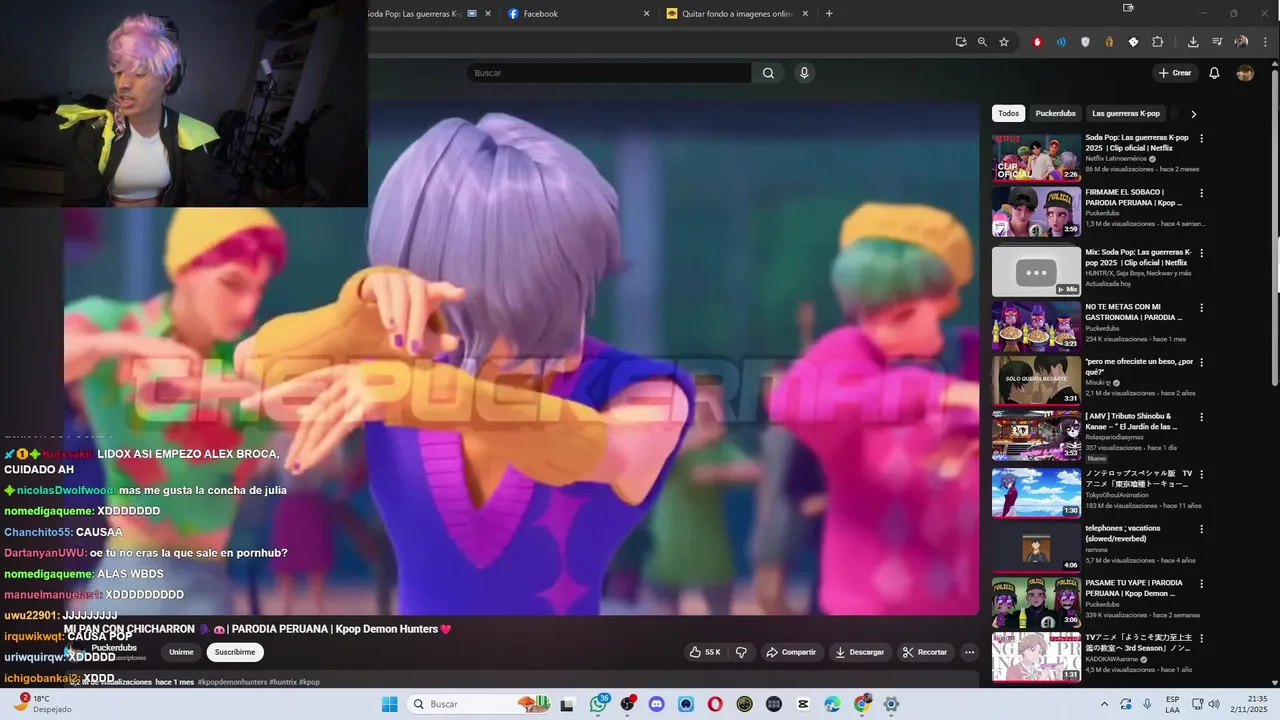1280x720 pixels.
Task: Click Compartir to share the video
Action: click(x=791, y=652)
